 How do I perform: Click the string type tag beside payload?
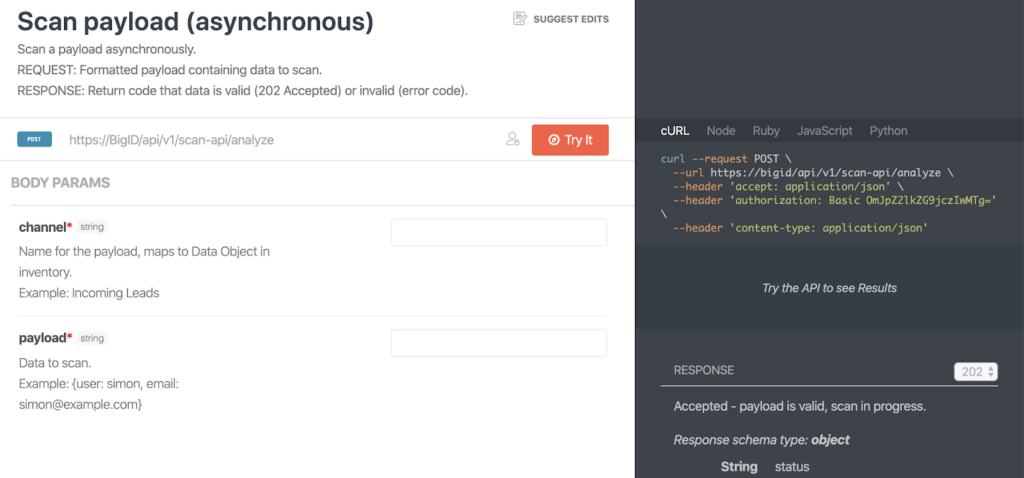pos(92,338)
